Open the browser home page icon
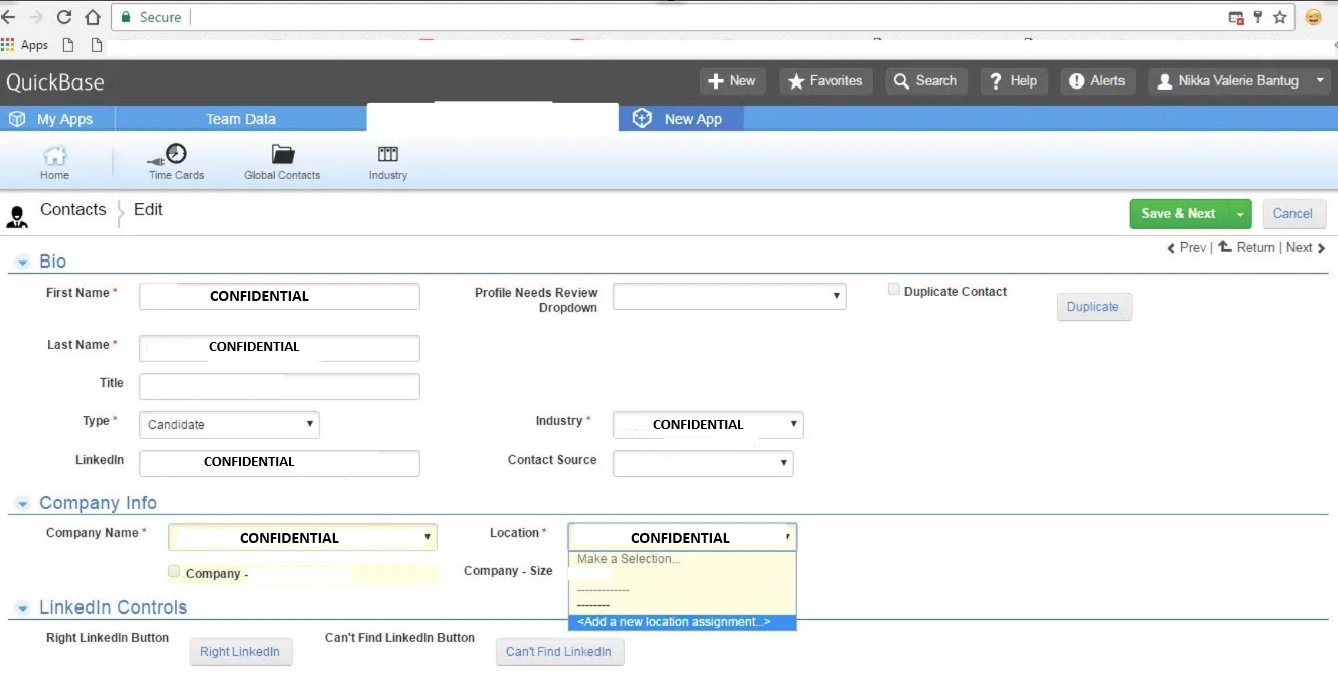Viewport: 1338px width, 688px height. point(93,17)
